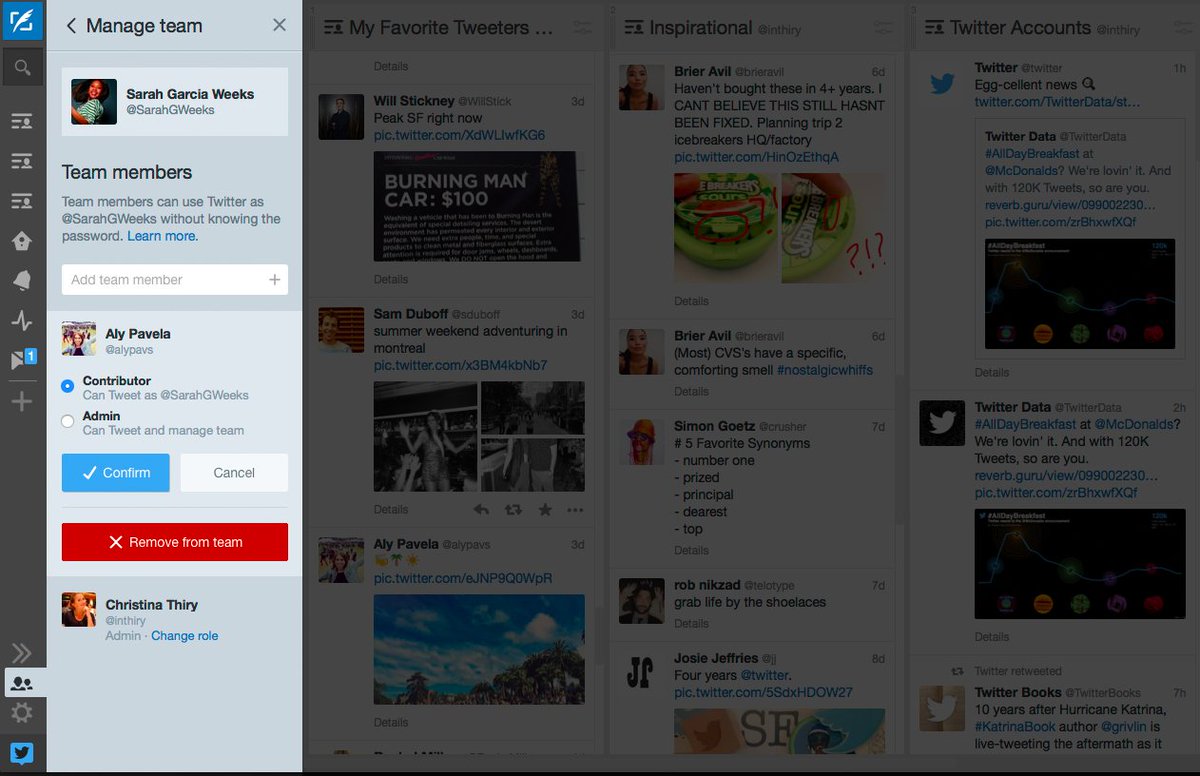1200x776 pixels.
Task: Open Aly Pavela's palm tree photo
Action: [x=479, y=649]
